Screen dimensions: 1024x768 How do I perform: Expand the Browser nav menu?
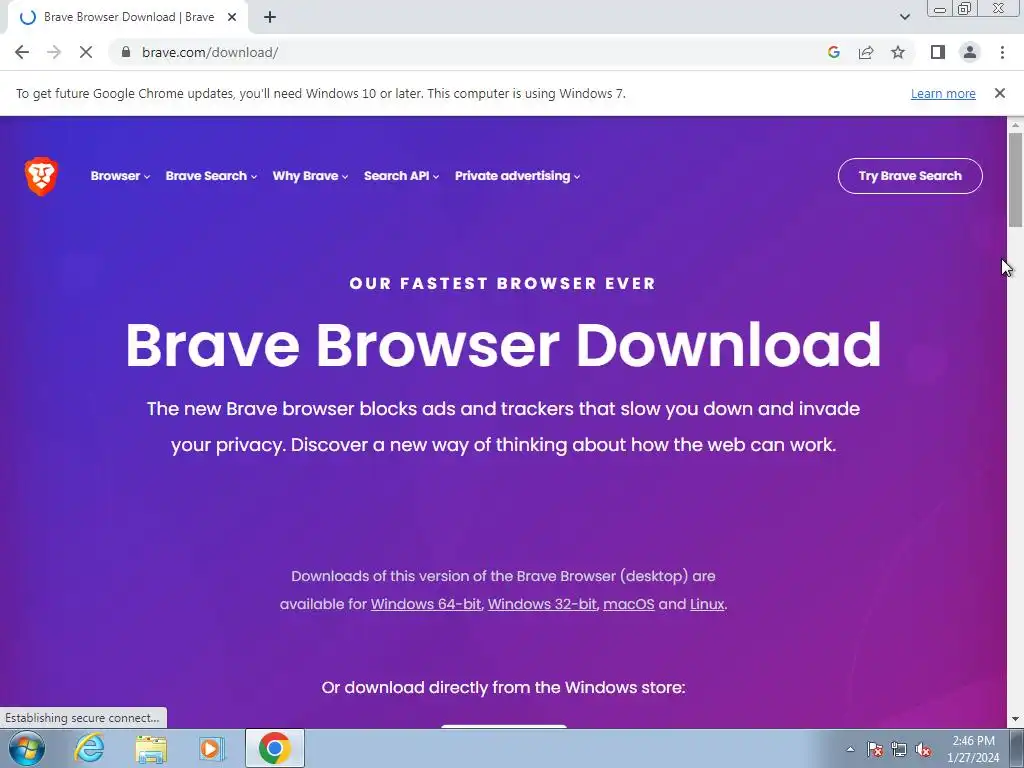pyautogui.click(x=120, y=176)
